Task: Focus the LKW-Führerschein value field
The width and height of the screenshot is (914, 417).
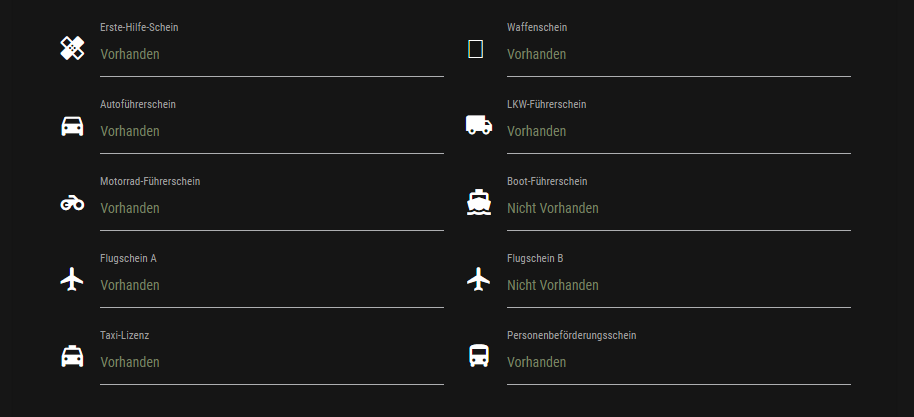Action: 678,131
